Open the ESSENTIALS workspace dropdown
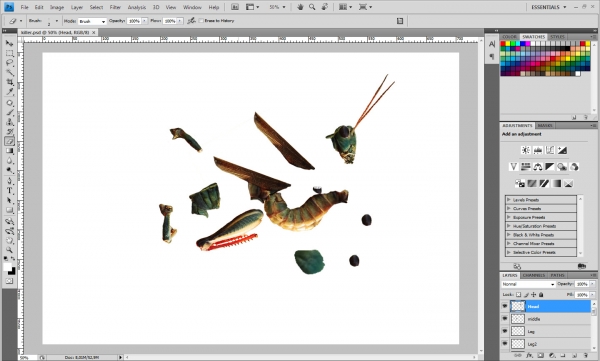 tap(548, 7)
